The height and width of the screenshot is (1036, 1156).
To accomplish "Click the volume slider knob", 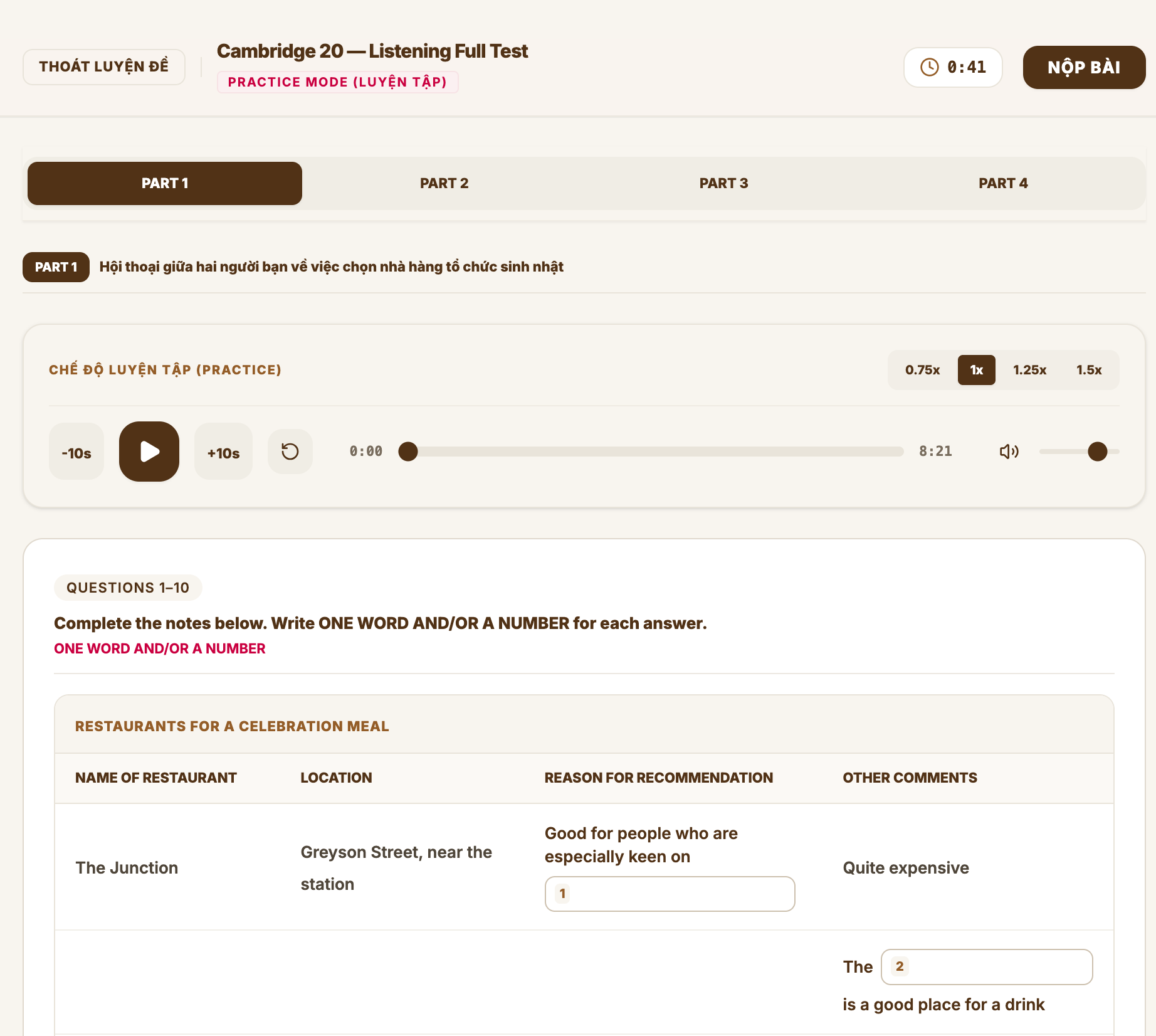I will coord(1098,452).
